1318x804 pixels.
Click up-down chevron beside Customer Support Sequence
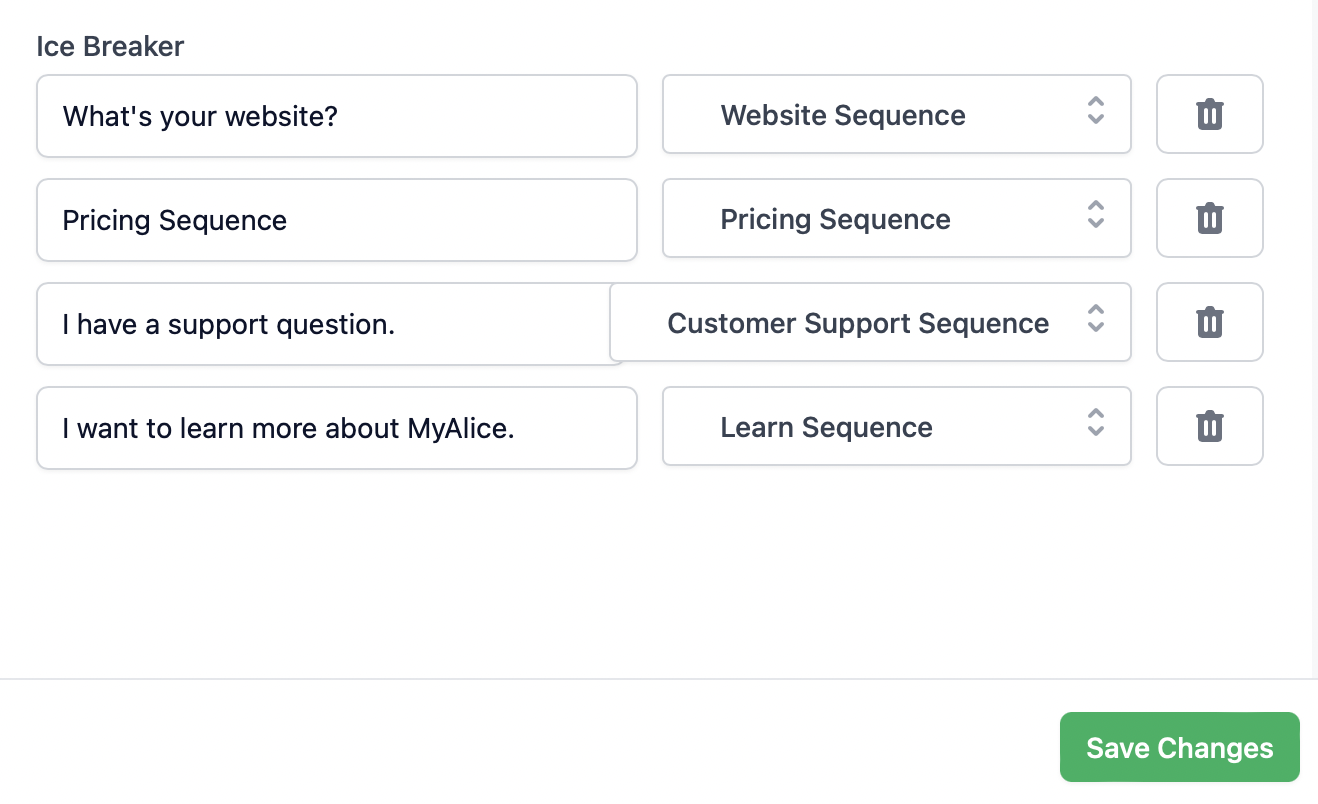[1096, 319]
